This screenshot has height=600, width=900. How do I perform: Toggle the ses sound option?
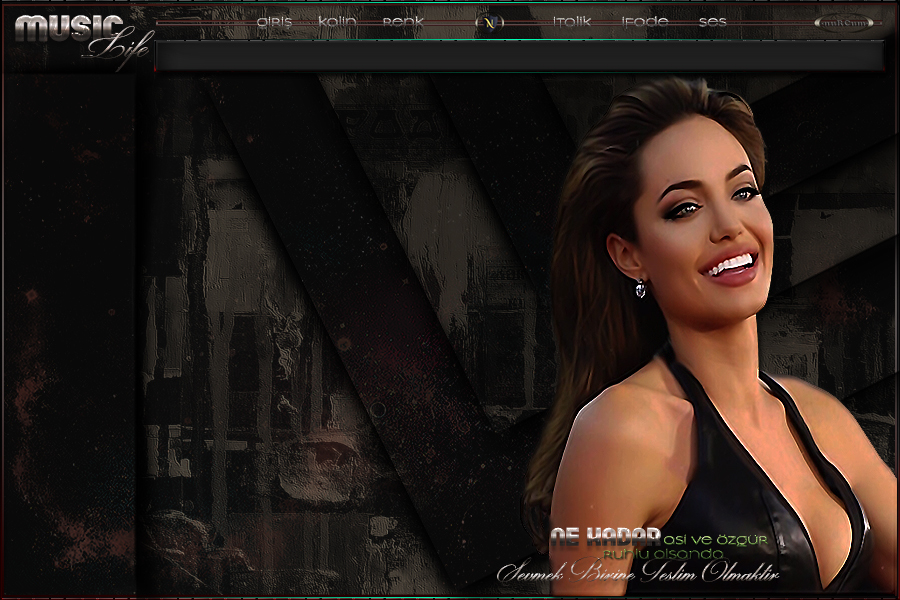(x=712, y=21)
